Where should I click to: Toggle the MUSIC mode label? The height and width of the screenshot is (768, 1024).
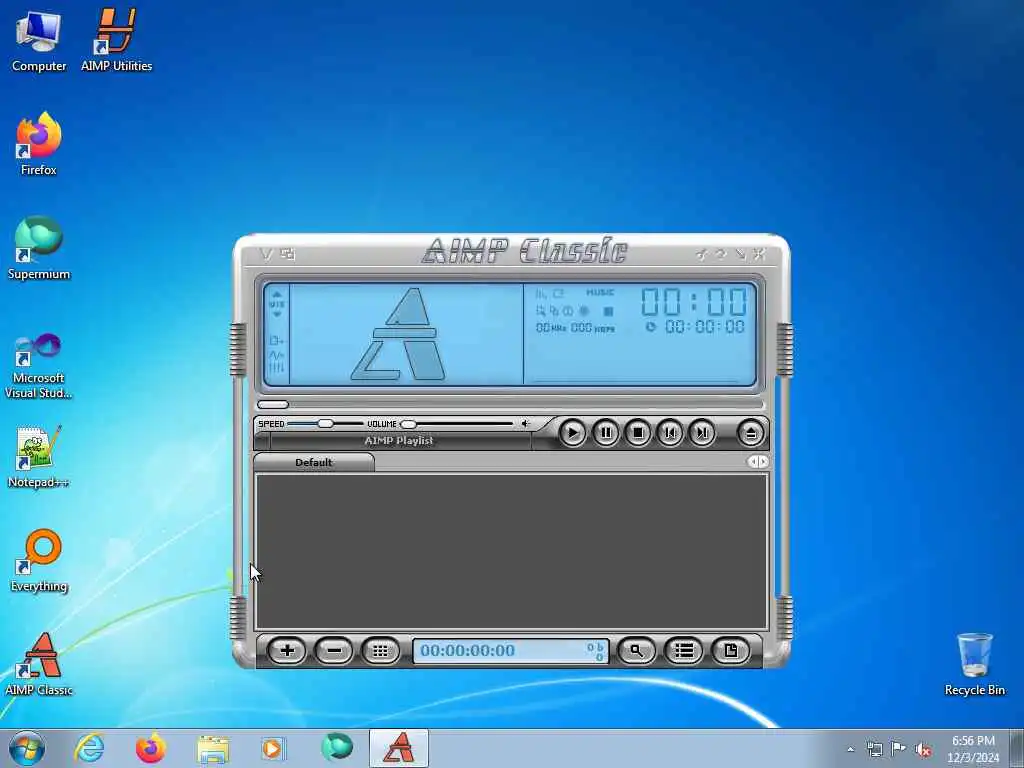click(x=600, y=293)
